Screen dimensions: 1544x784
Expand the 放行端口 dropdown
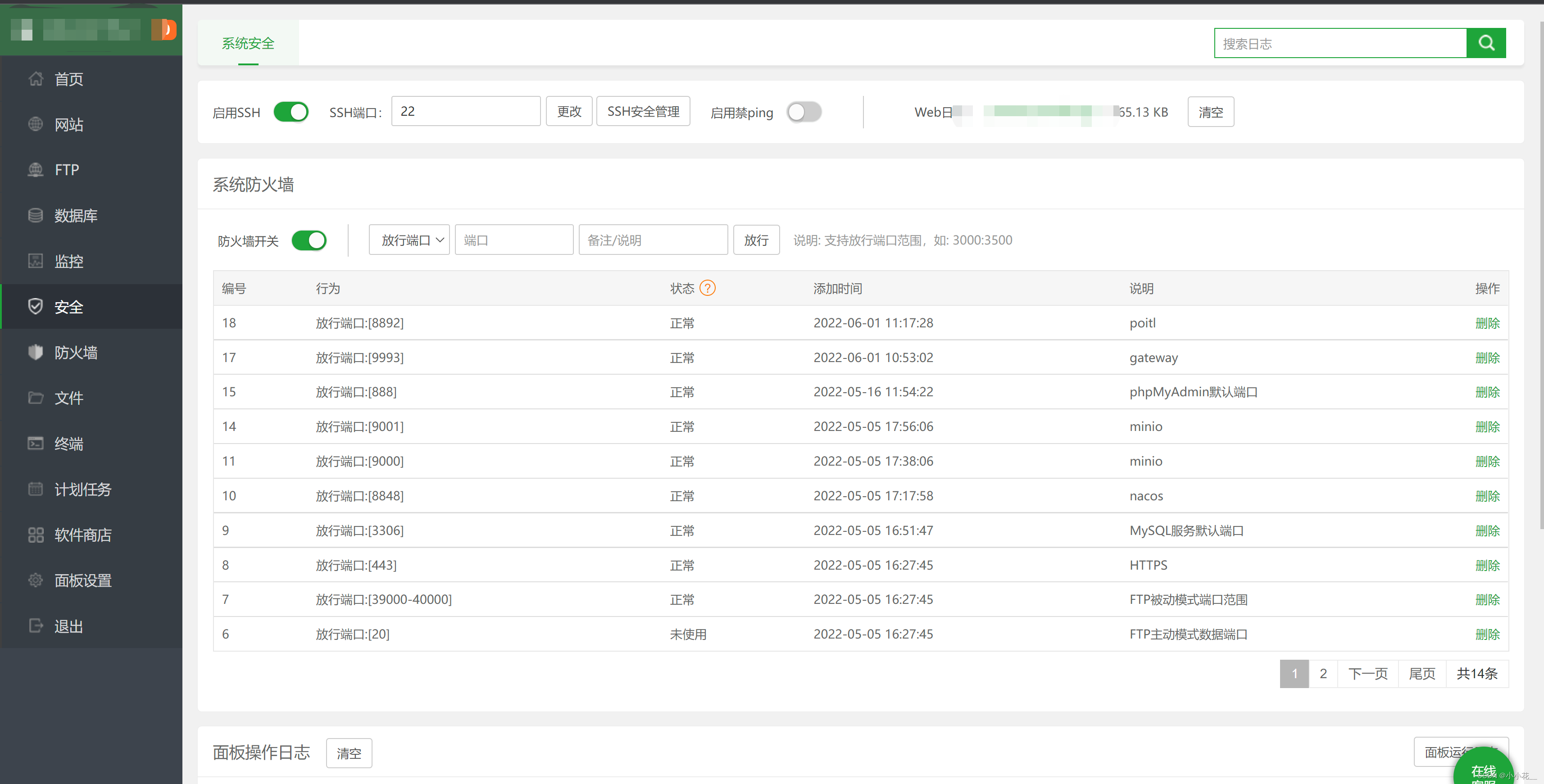[409, 240]
